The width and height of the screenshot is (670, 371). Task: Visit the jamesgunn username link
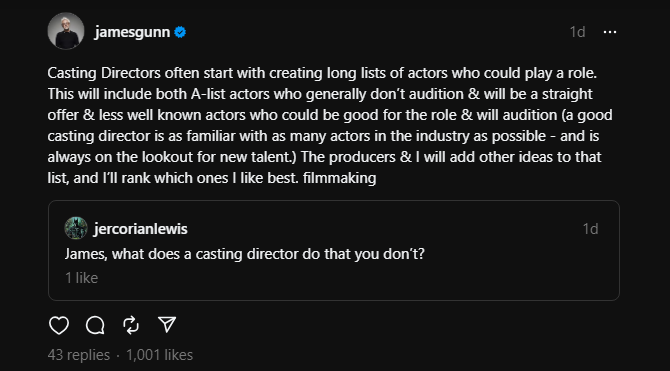pyautogui.click(x=132, y=32)
